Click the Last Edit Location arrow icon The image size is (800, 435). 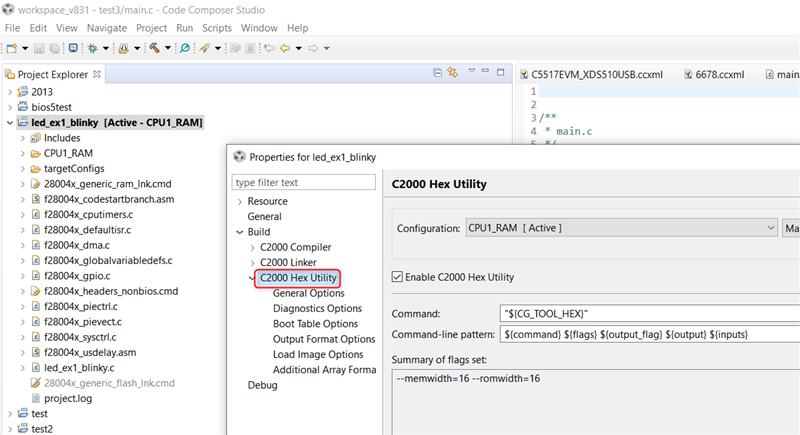coord(269,48)
